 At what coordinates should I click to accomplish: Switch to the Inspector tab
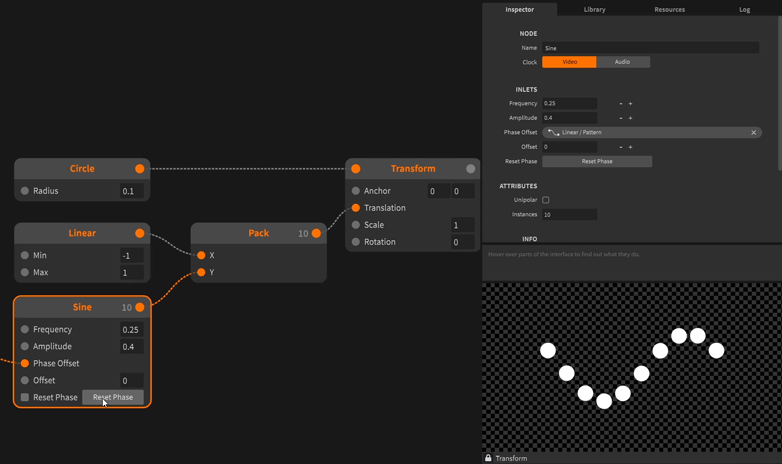520,9
